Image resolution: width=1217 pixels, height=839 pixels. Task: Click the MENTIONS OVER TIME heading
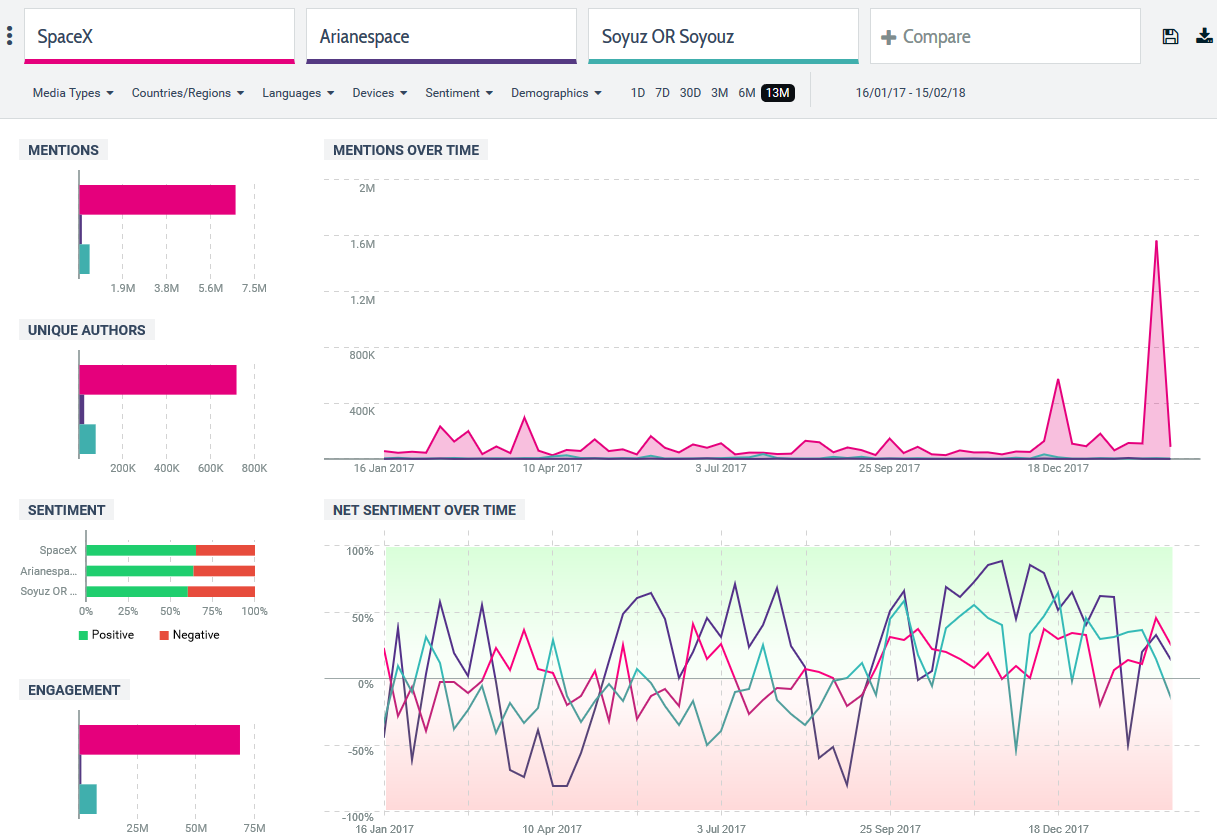tap(406, 150)
